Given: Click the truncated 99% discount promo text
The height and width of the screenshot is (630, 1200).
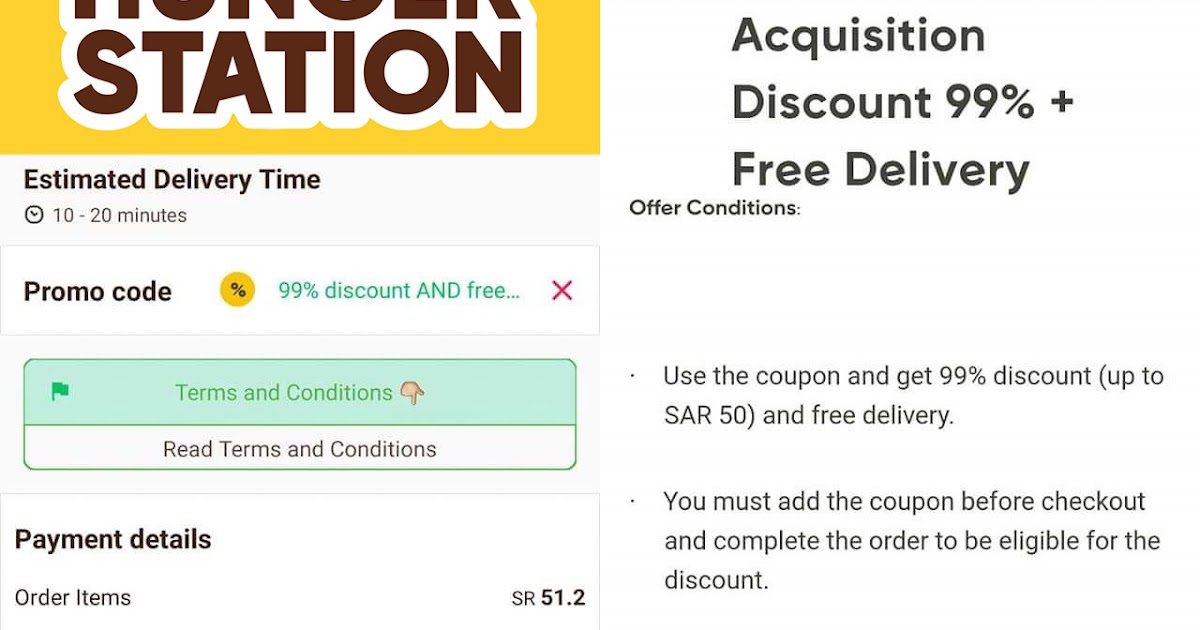Looking at the screenshot, I should click(x=400, y=290).
